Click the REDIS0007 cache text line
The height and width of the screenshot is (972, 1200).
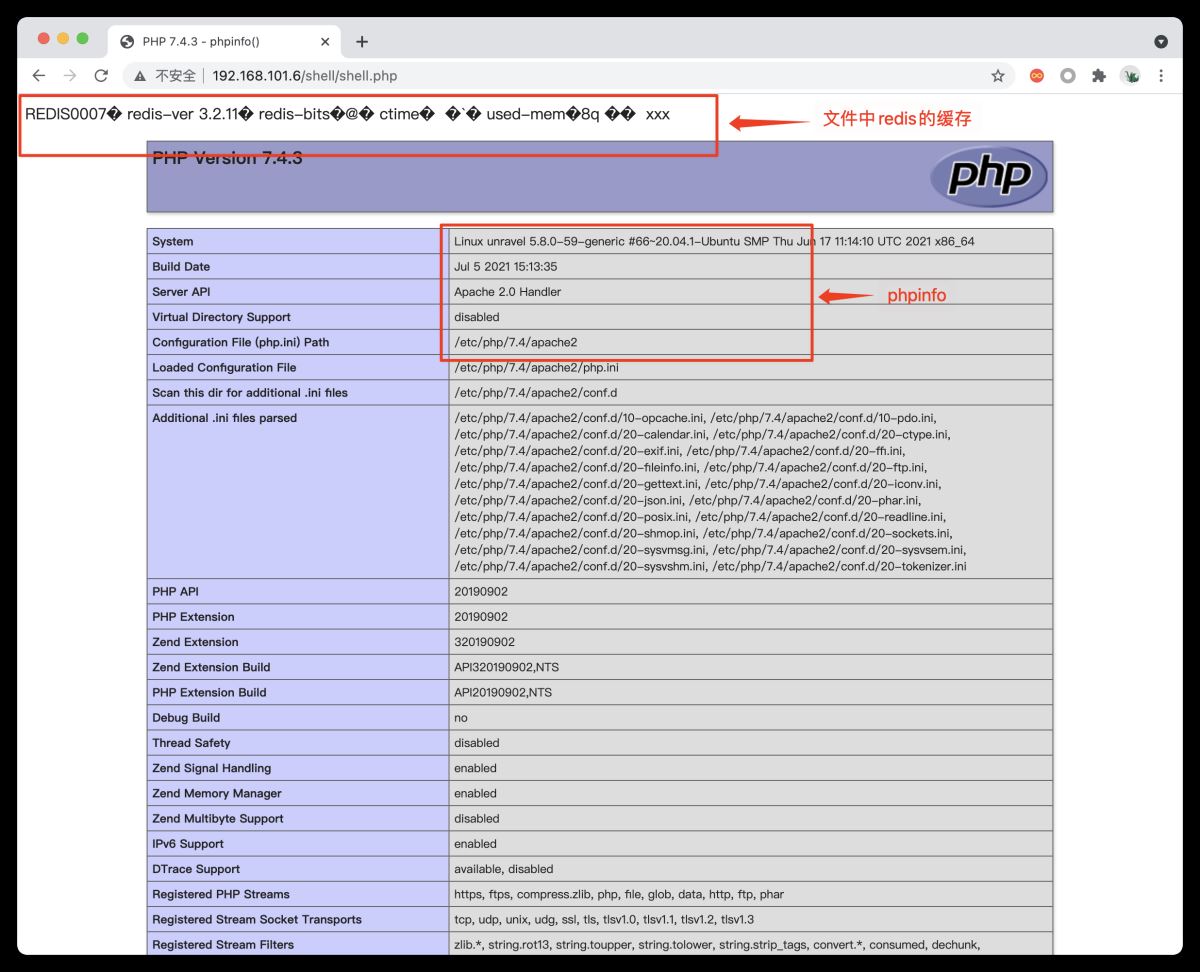(x=347, y=114)
